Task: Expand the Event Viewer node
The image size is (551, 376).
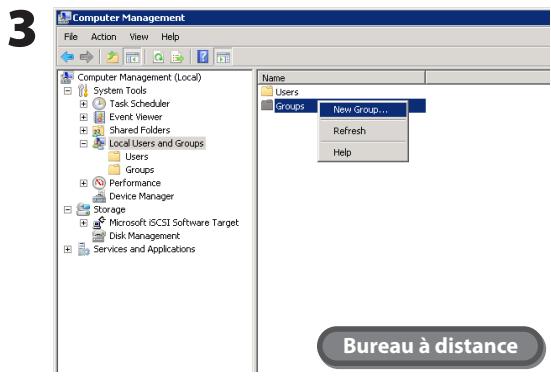Action: click(x=84, y=117)
